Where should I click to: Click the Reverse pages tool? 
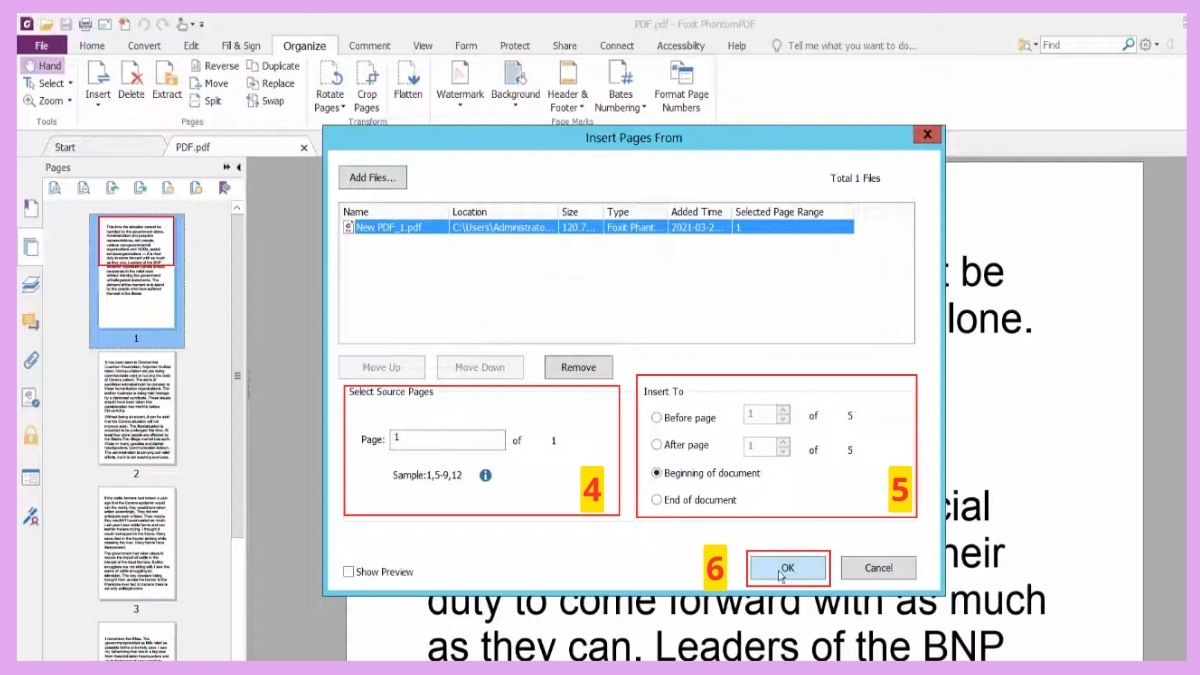tap(214, 66)
